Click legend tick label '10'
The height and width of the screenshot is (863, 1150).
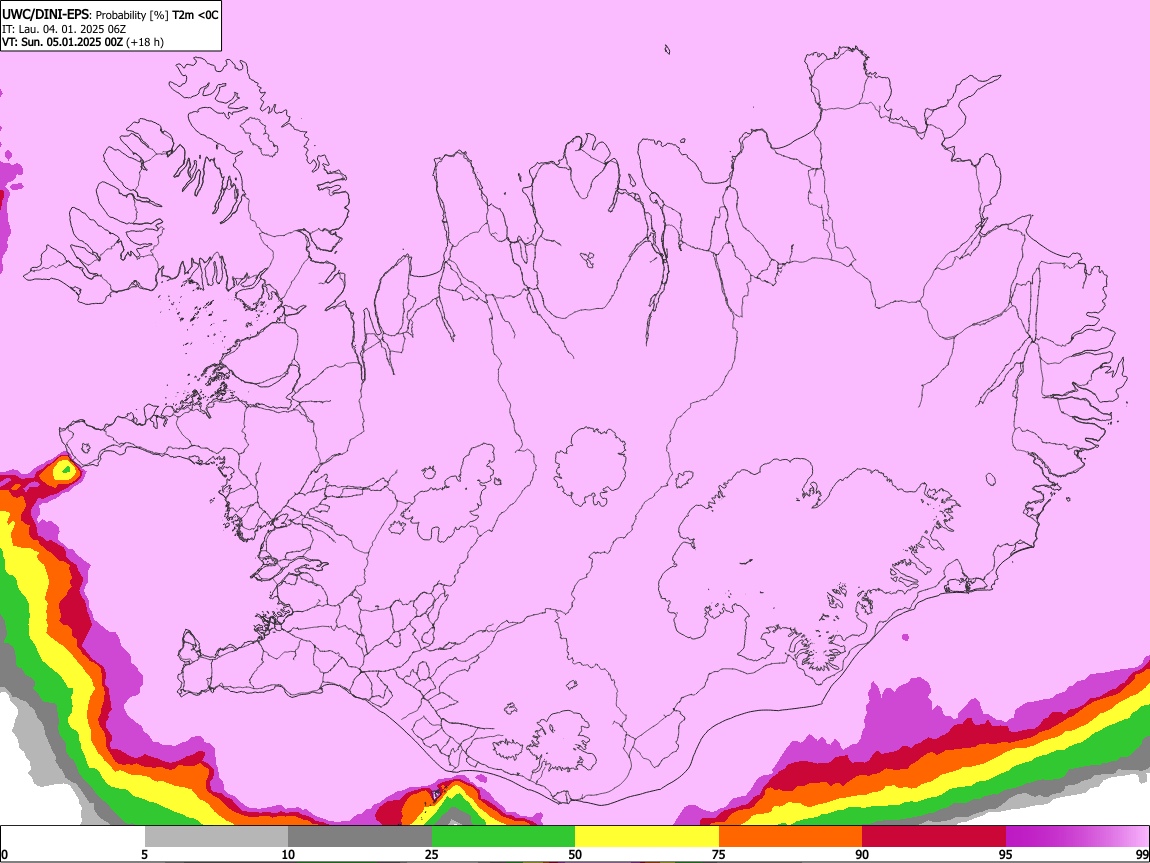pyautogui.click(x=288, y=854)
